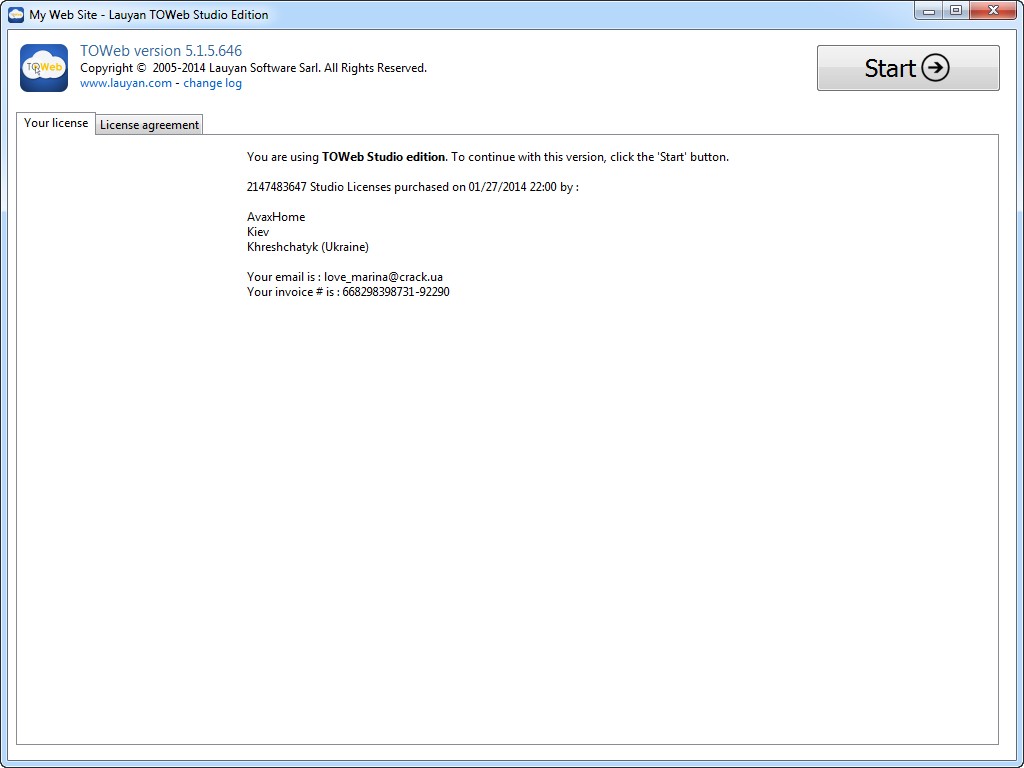Viewport: 1024px width, 768px height.
Task: Minimize the TOWeb window
Action: (928, 10)
